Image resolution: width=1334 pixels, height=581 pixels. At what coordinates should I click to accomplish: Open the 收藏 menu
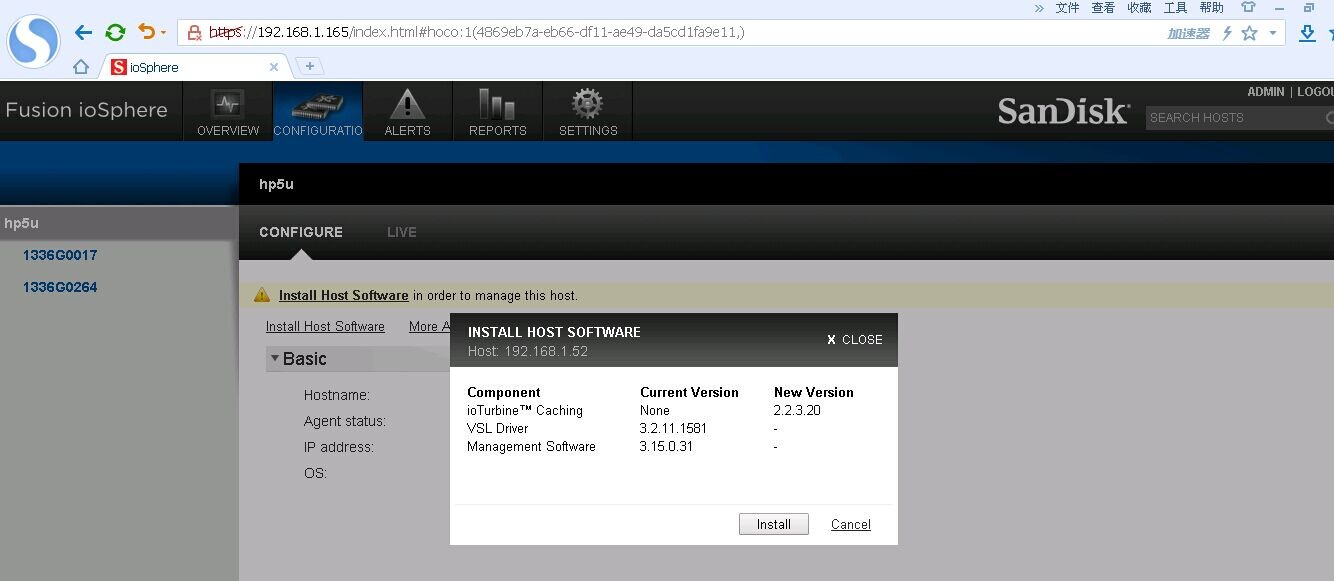[1139, 8]
